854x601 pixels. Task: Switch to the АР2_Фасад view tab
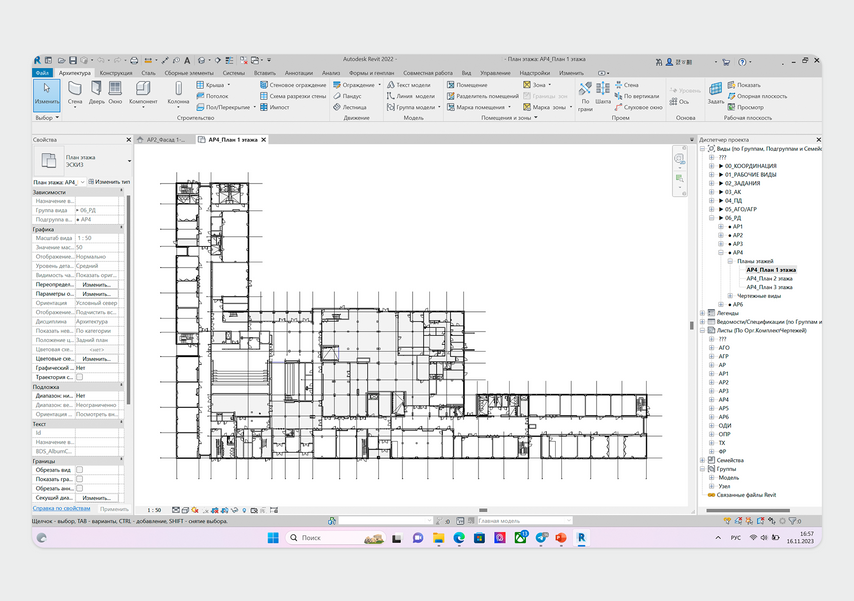(165, 140)
